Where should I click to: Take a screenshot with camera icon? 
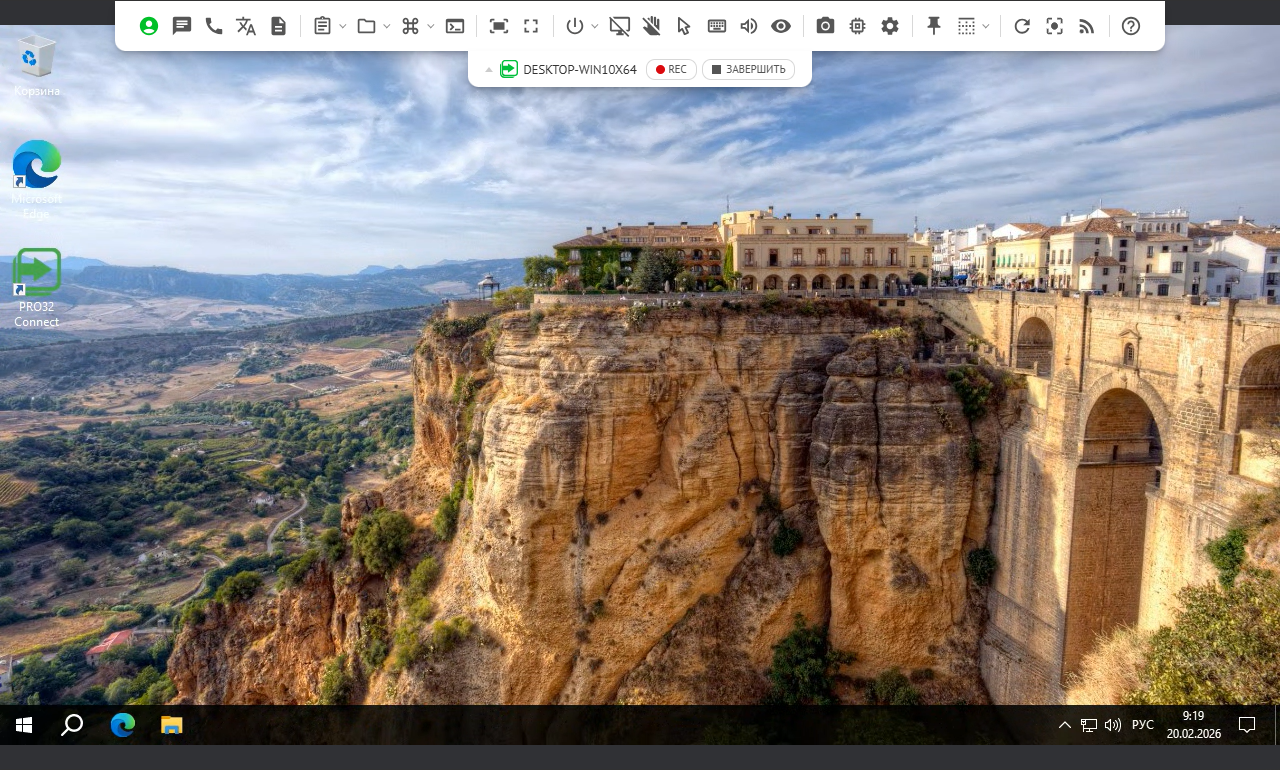click(x=825, y=26)
